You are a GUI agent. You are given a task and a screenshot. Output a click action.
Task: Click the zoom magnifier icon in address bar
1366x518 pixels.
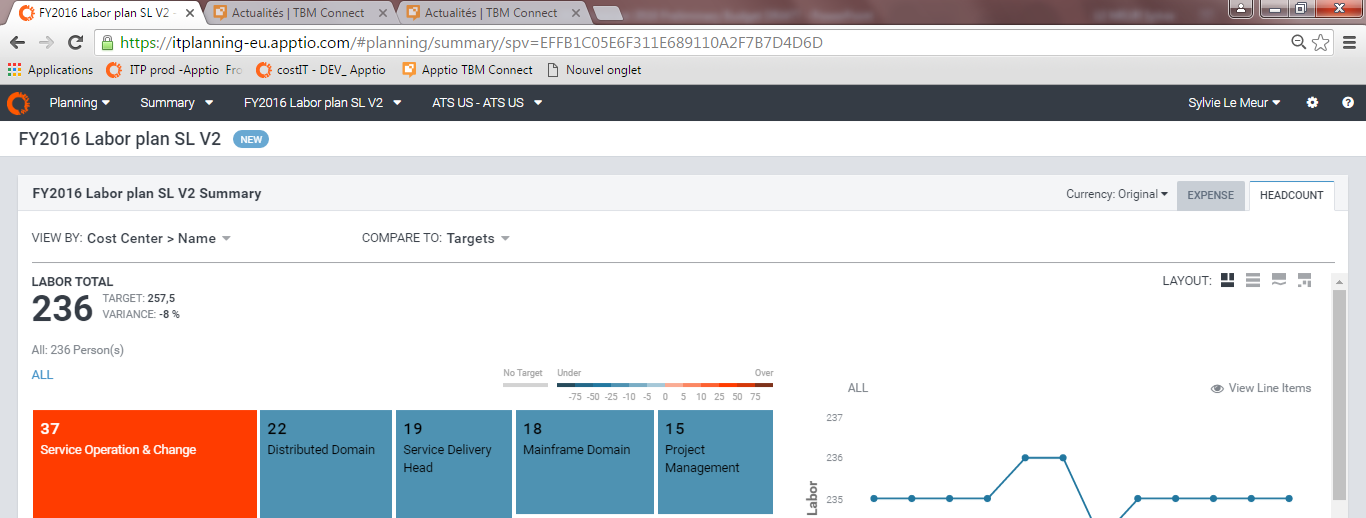1299,42
